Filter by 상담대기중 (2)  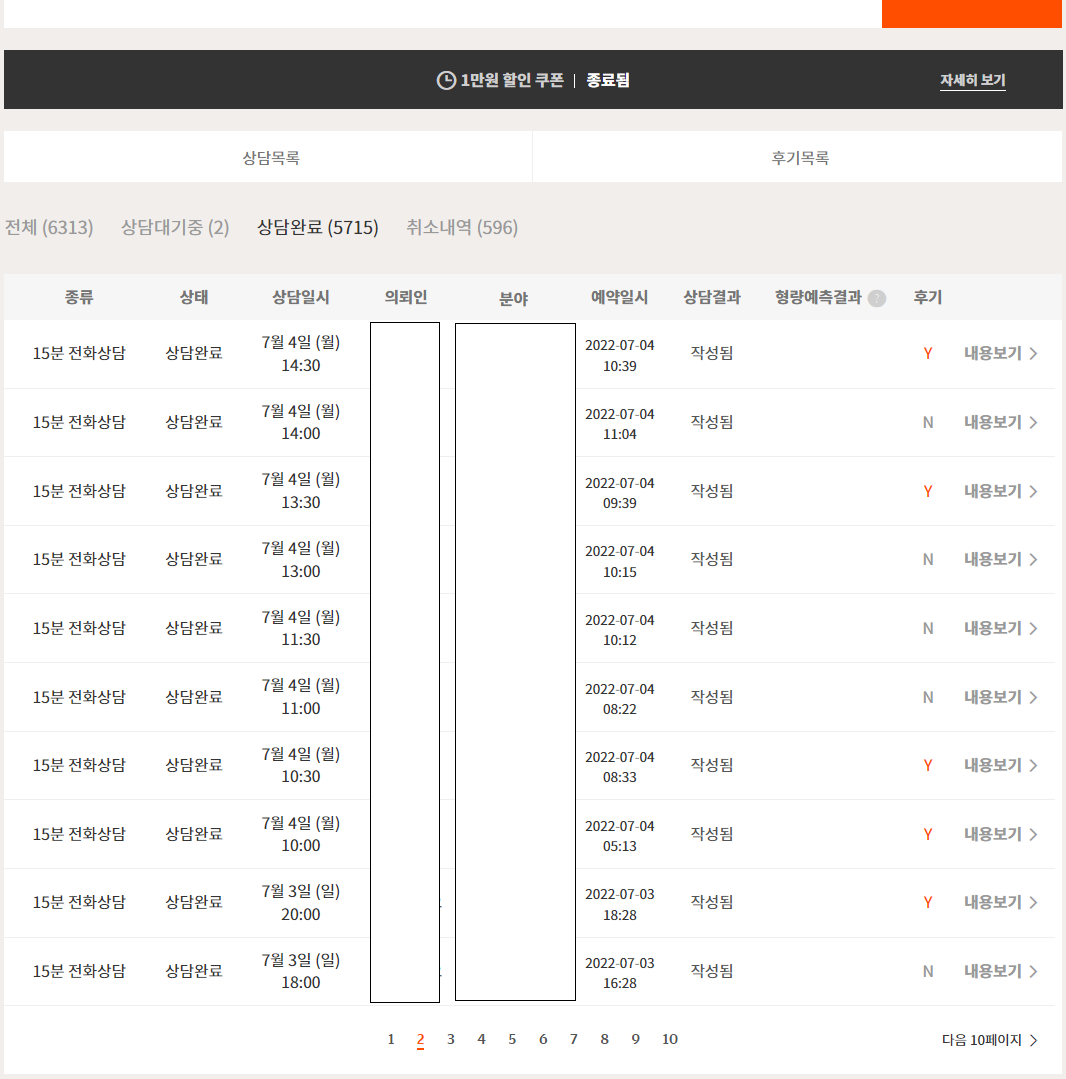[175, 228]
